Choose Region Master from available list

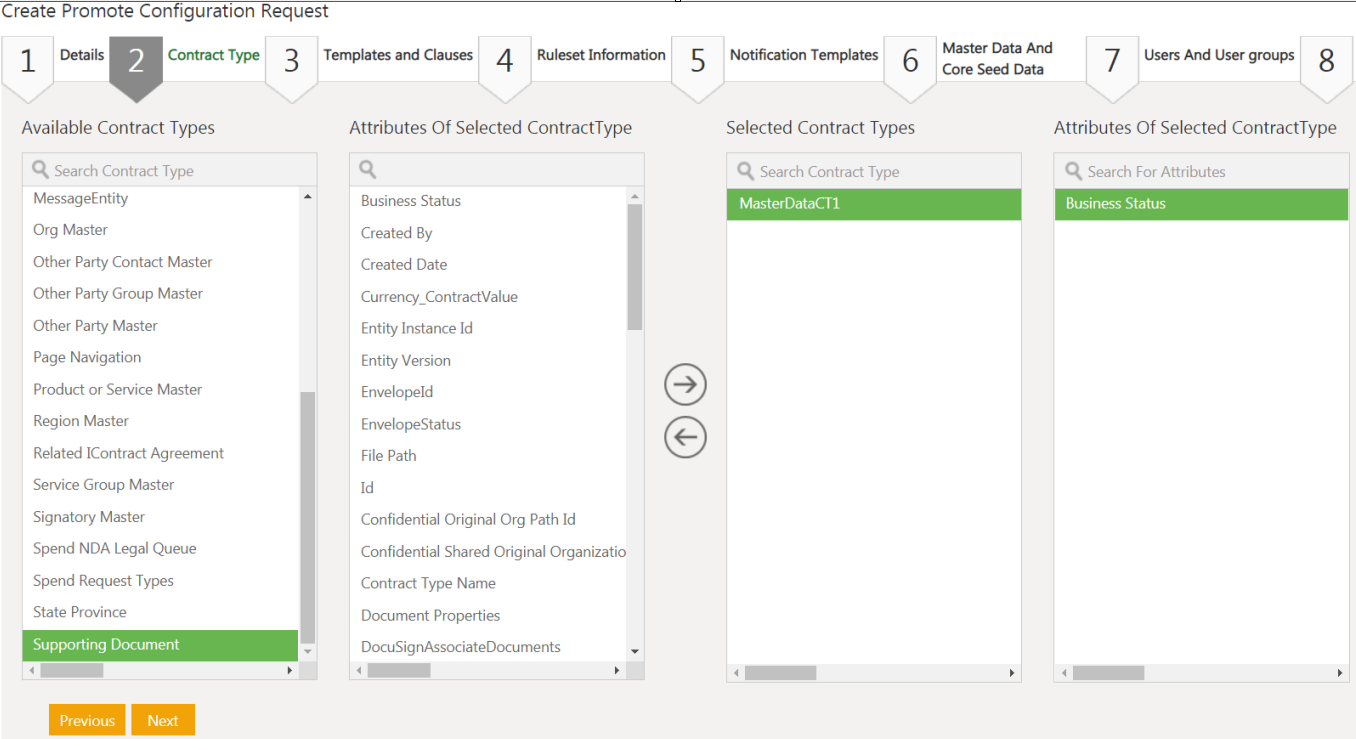coord(81,421)
